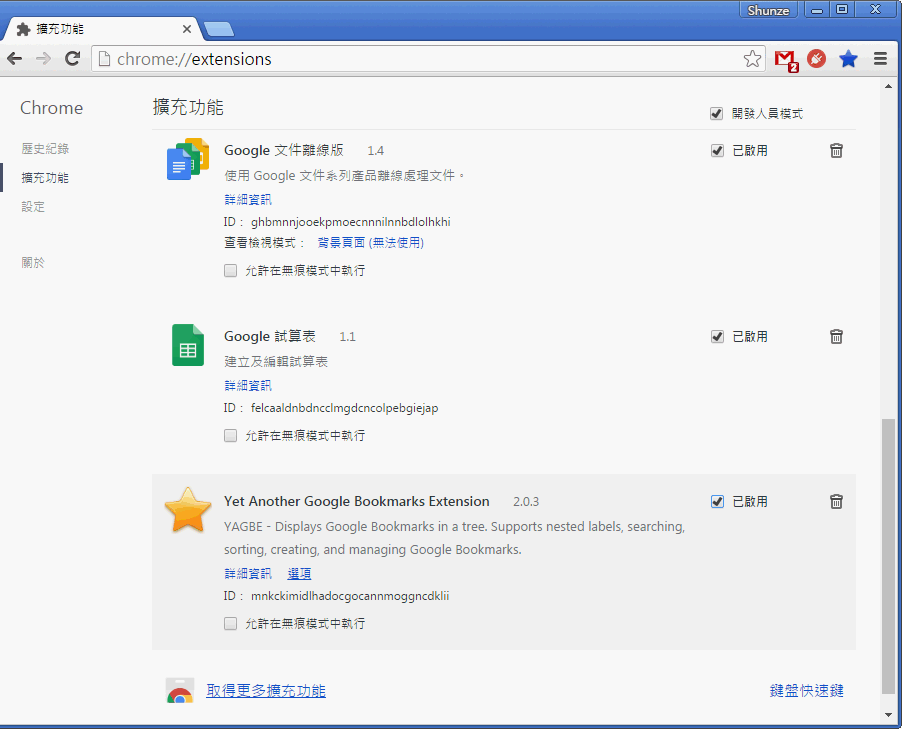
Task: Open the 取得更多擴充功能 link
Action: pos(266,690)
